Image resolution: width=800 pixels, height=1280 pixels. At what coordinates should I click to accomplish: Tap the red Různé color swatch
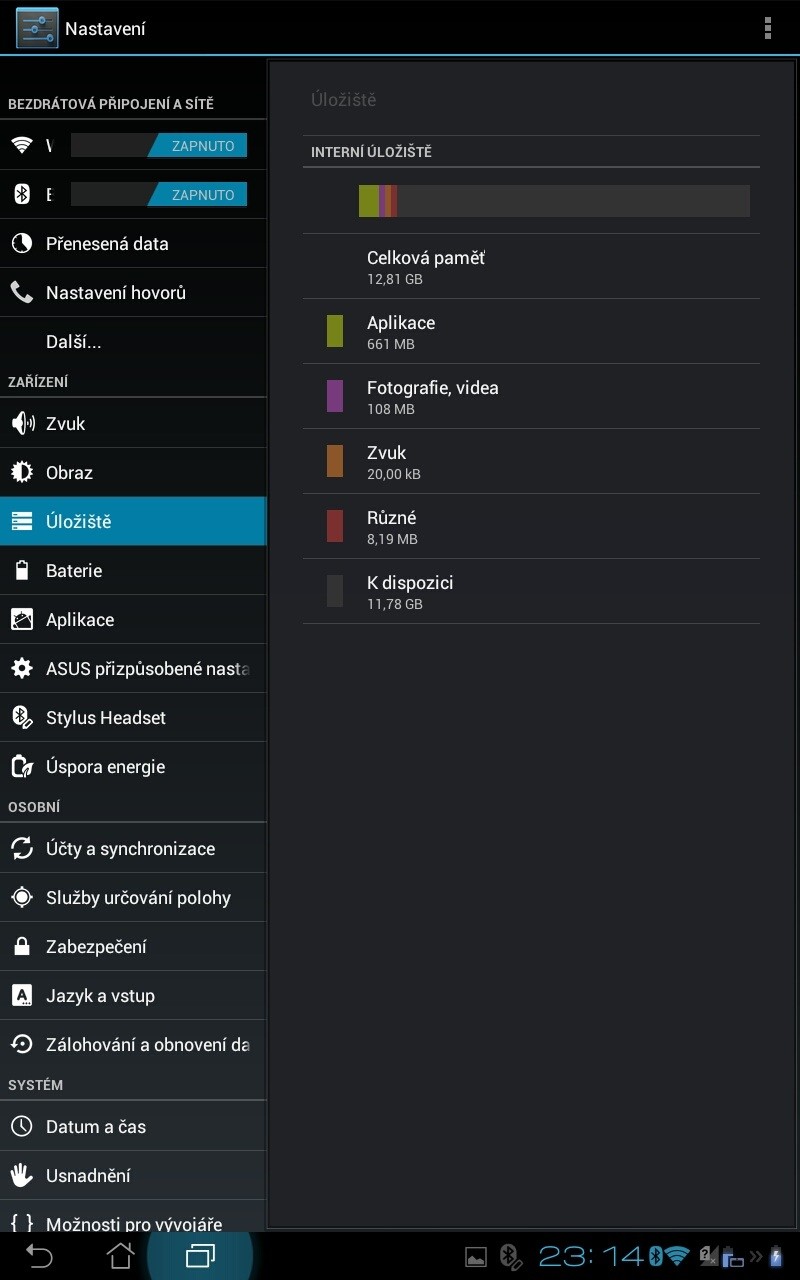pyautogui.click(x=335, y=526)
